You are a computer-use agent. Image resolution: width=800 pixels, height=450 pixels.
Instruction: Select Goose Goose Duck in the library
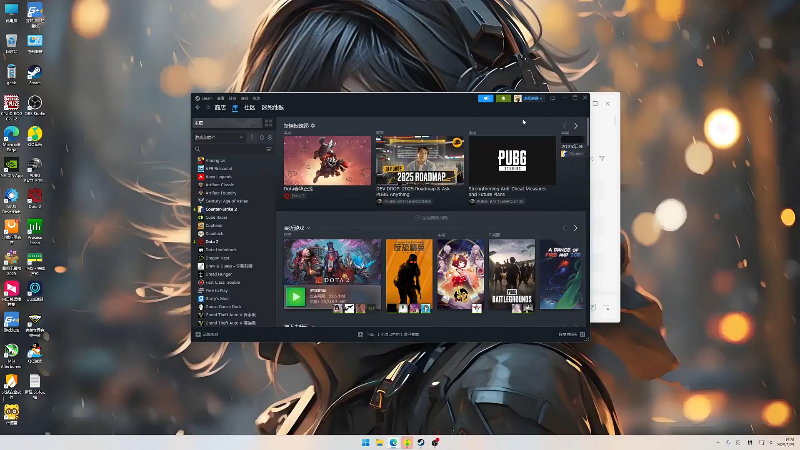click(x=223, y=307)
